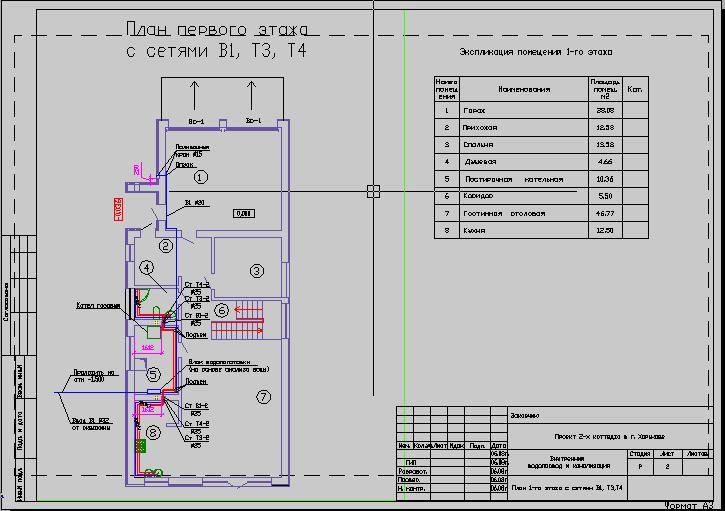Select the crosshair cursor pickbox
Image resolution: width=725 pixels, height=511 pixels.
coord(373,191)
